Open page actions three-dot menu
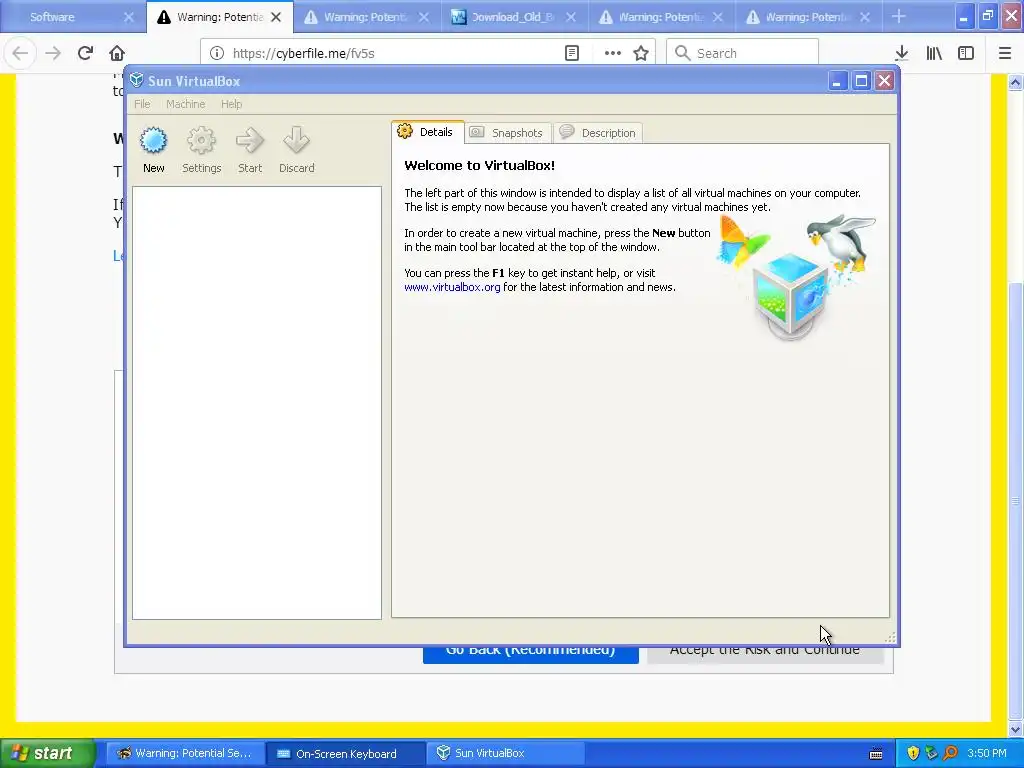The height and width of the screenshot is (768, 1024). [x=613, y=53]
